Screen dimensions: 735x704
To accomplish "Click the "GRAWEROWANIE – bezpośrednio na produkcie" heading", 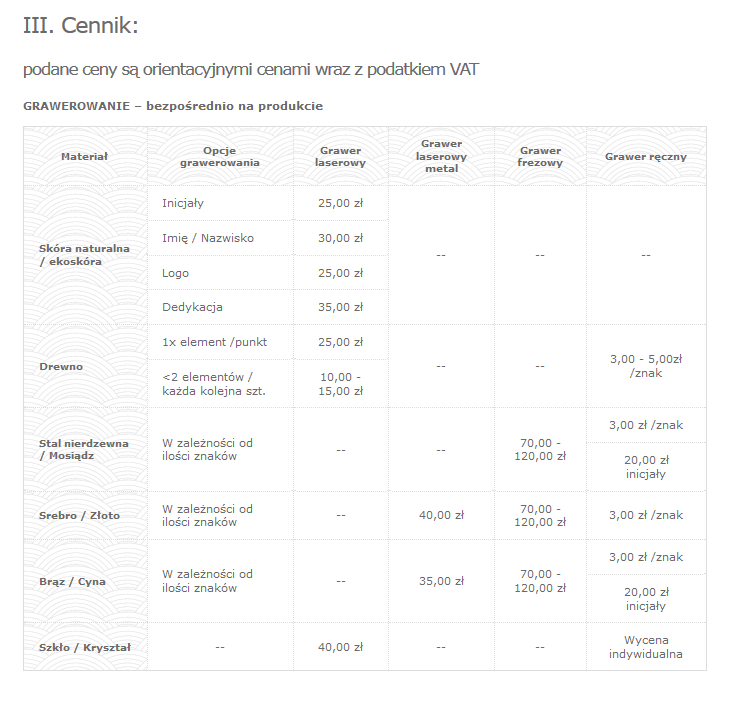I will 173,105.
